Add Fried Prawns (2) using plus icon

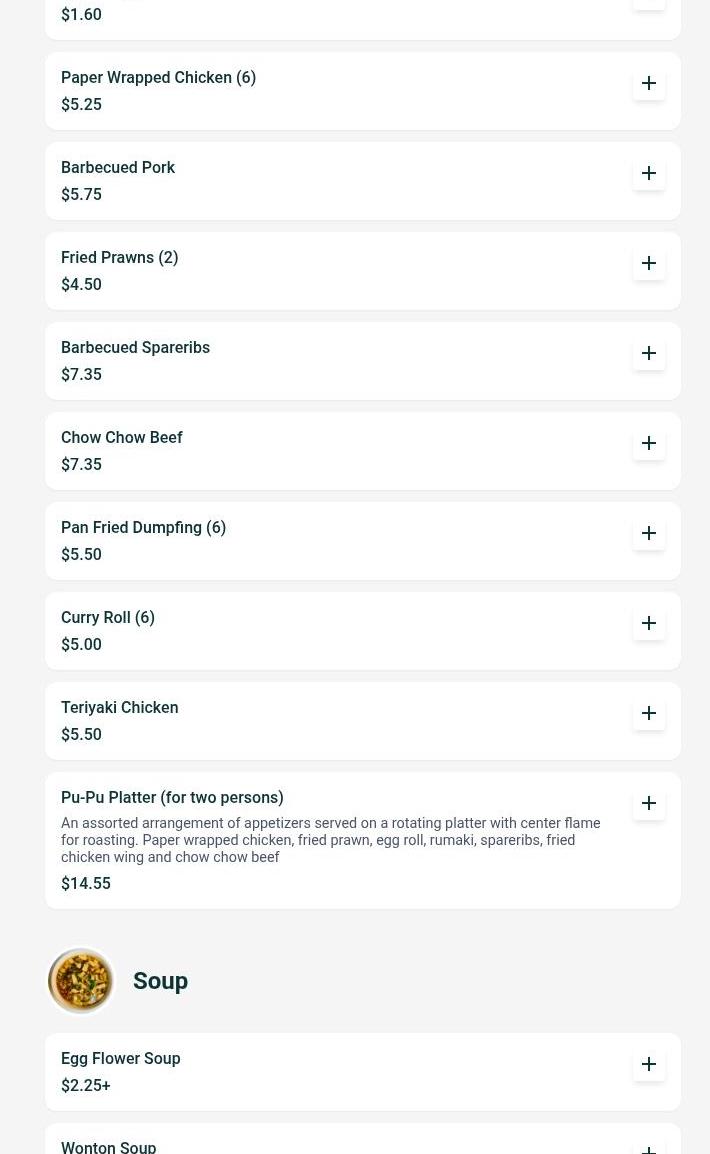coord(649,263)
